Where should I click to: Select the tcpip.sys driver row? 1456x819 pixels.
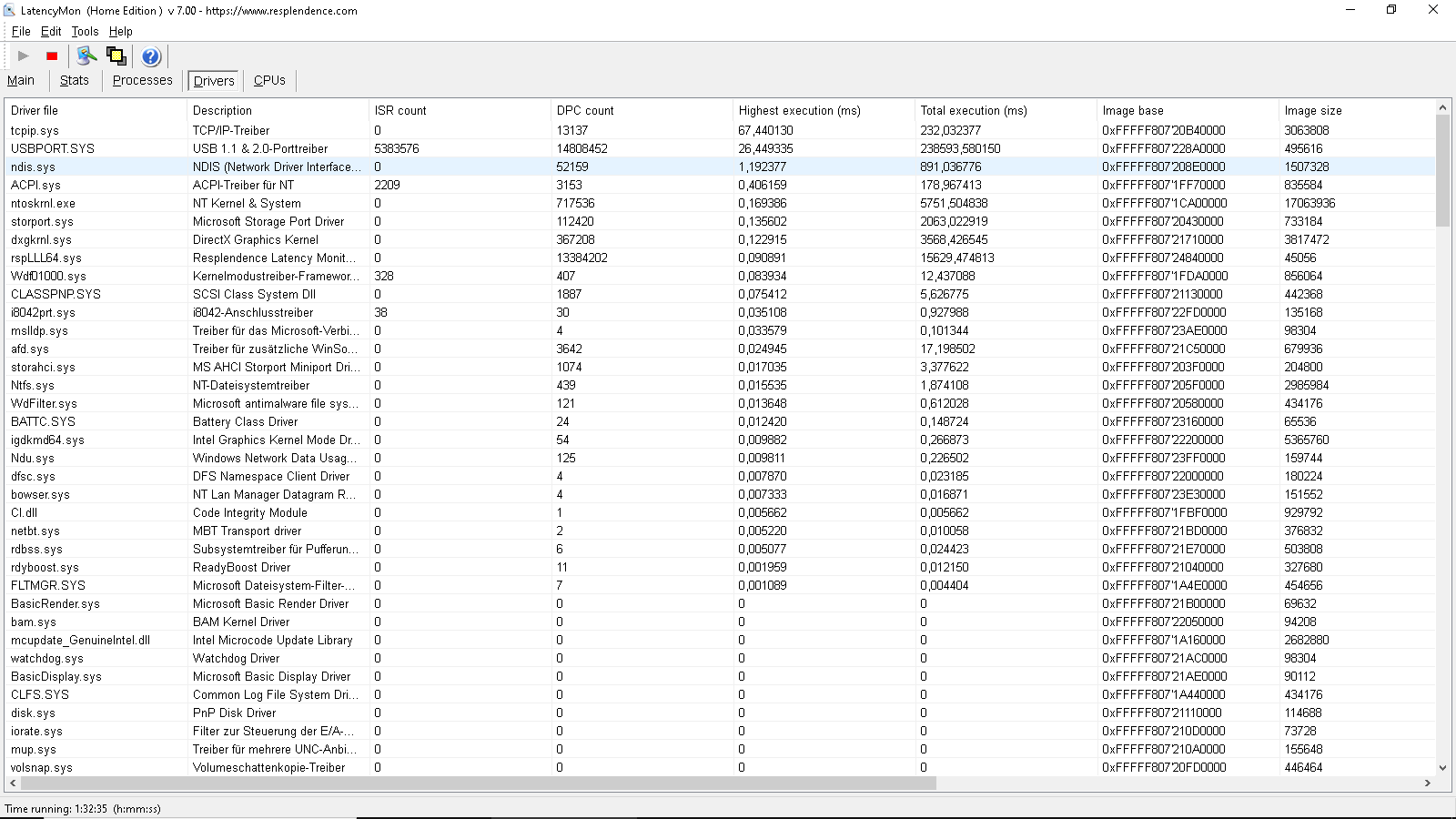coord(720,130)
